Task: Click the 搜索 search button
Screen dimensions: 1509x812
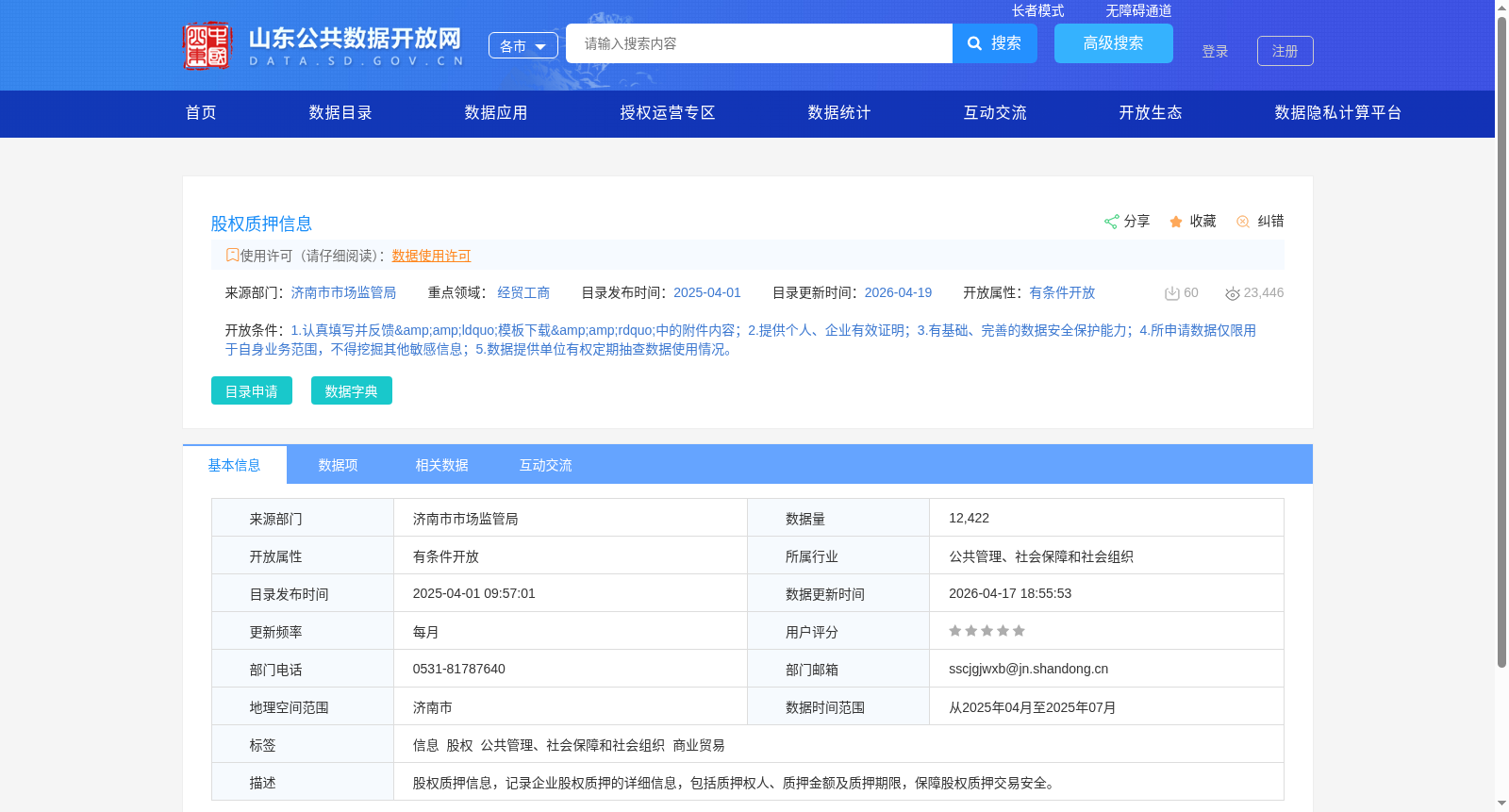Action: [995, 43]
